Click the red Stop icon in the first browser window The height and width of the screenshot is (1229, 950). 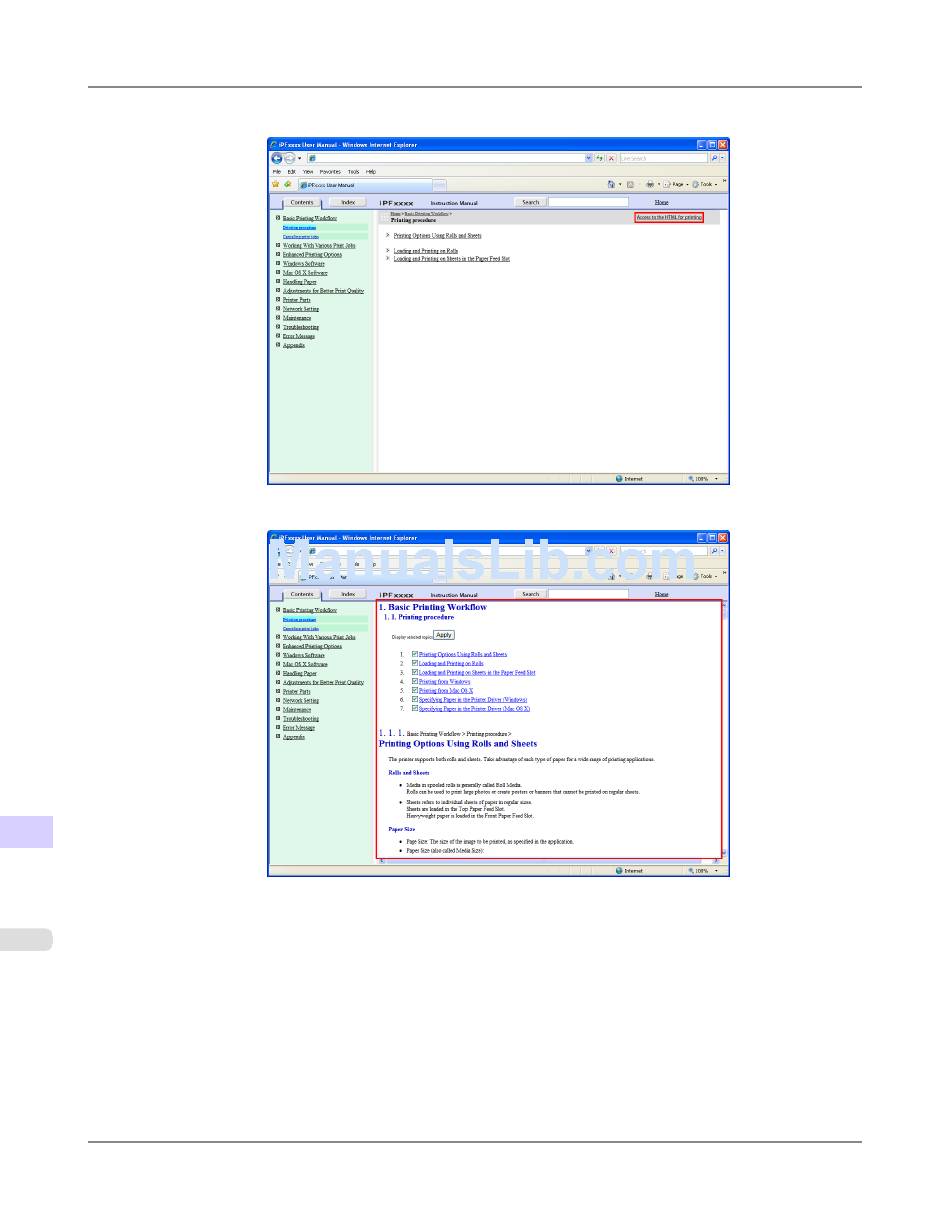click(x=611, y=158)
